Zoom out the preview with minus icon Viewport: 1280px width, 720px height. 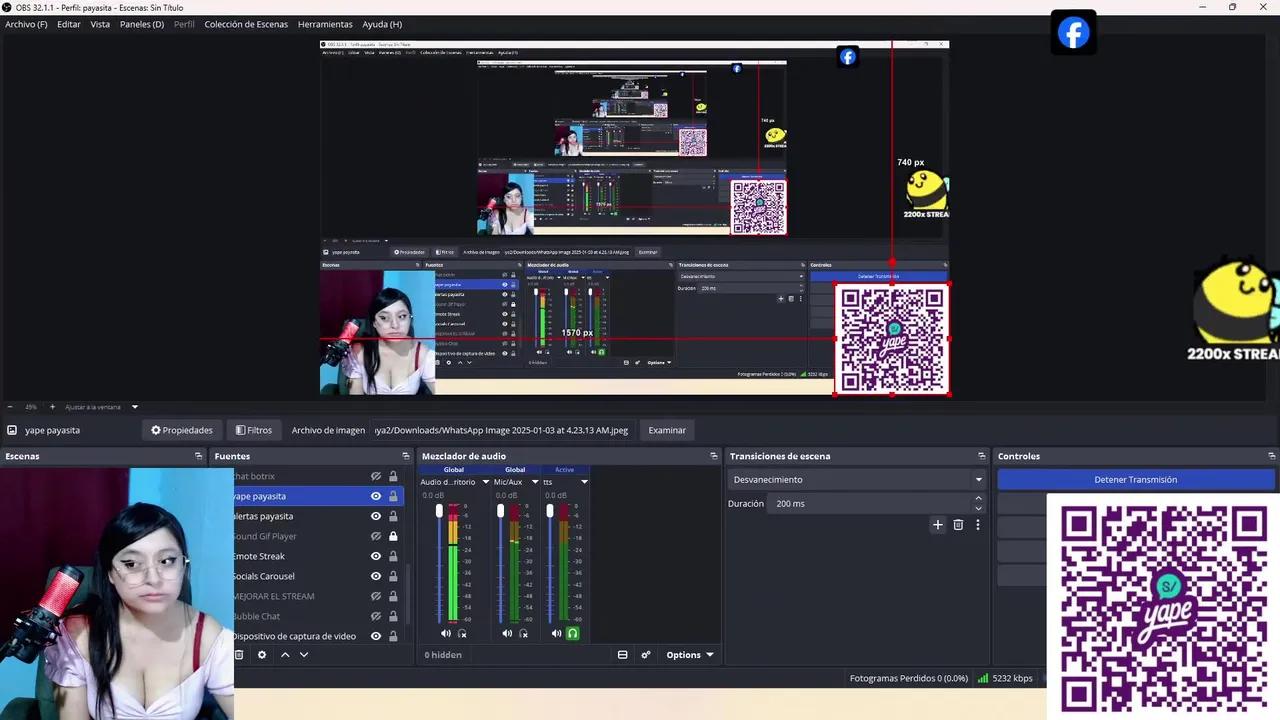[x=10, y=407]
